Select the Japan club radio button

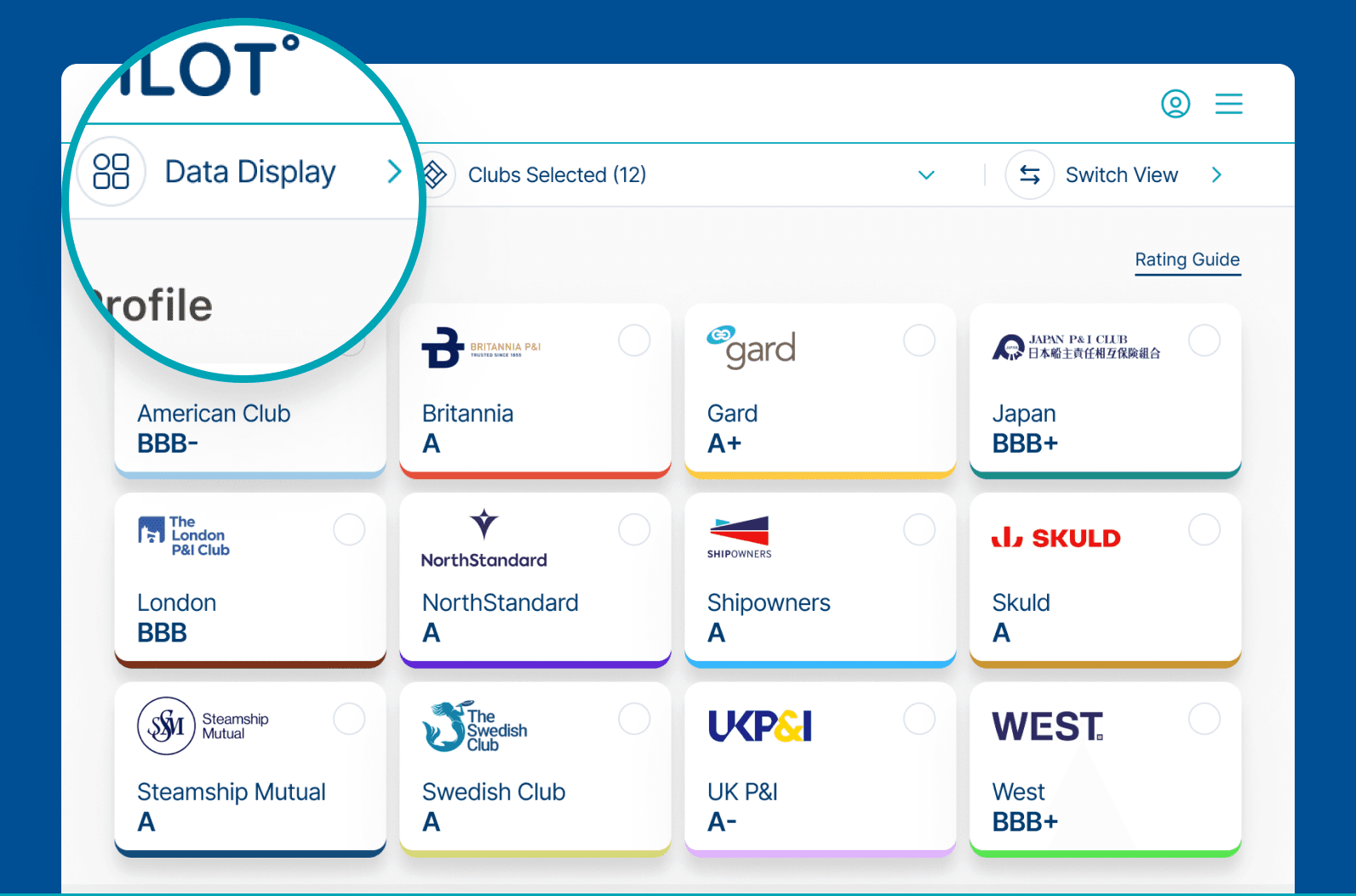1204,340
